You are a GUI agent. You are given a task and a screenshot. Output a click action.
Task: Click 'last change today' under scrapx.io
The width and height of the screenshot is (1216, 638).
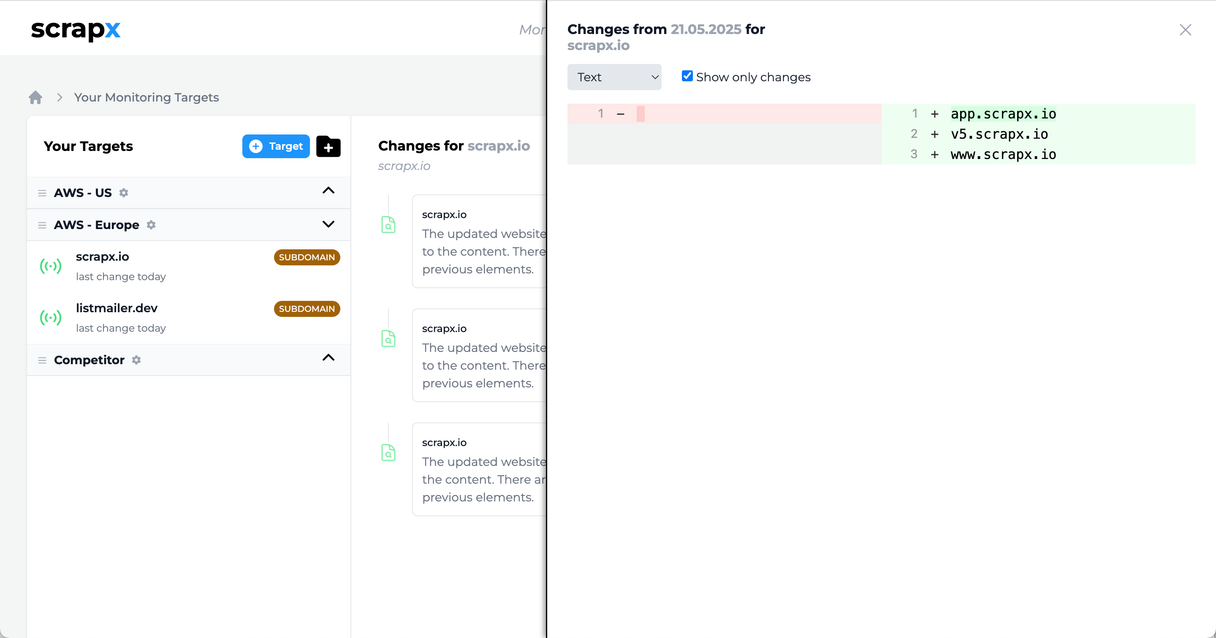121,277
